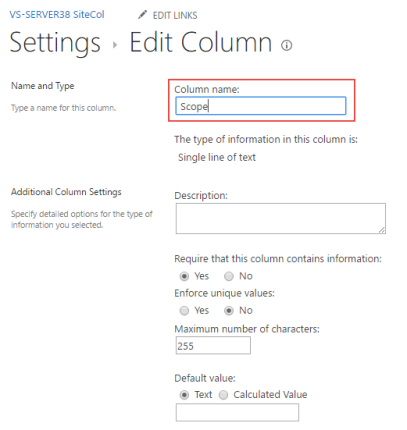The height and width of the screenshot is (430, 407).
Task: Click inside the Description text area
Action: click(x=281, y=218)
